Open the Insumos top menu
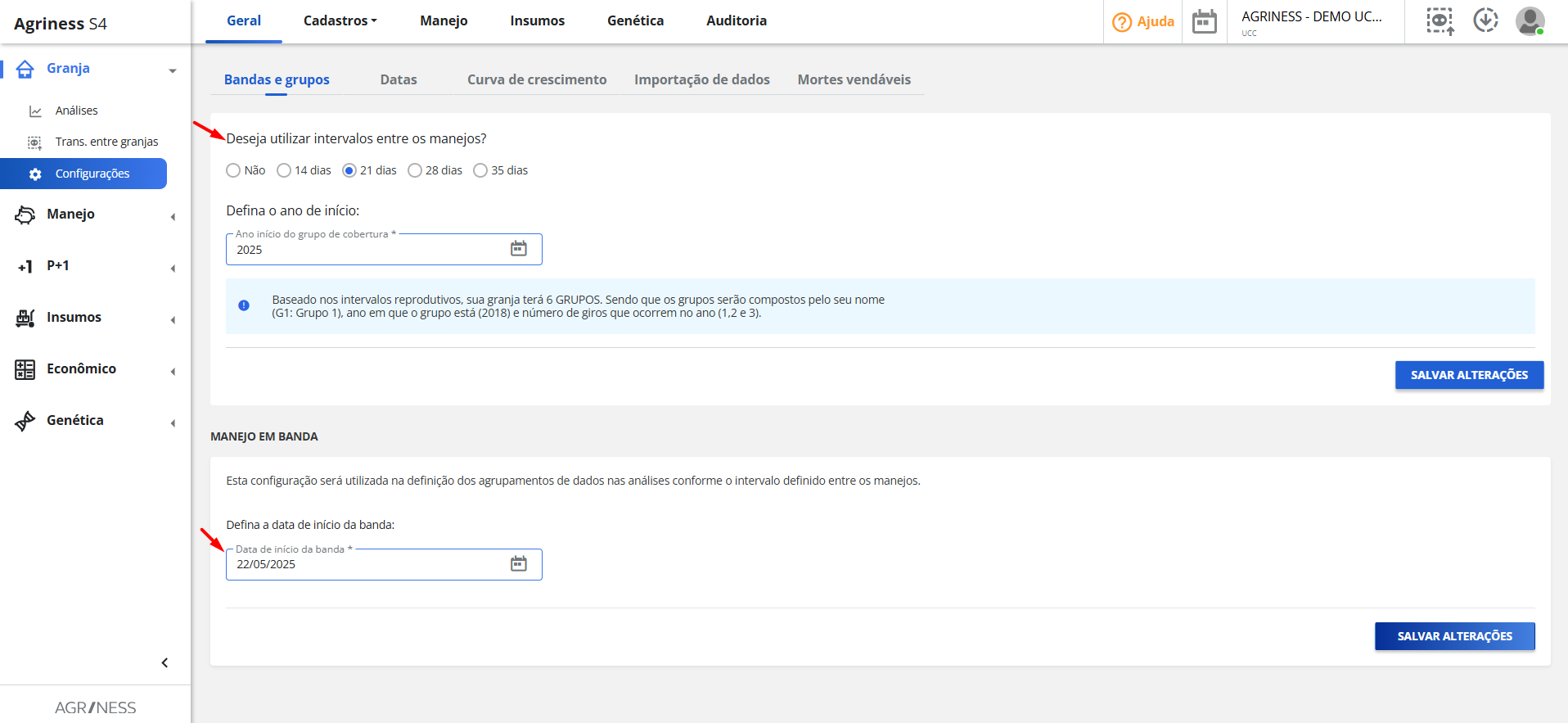 538,21
